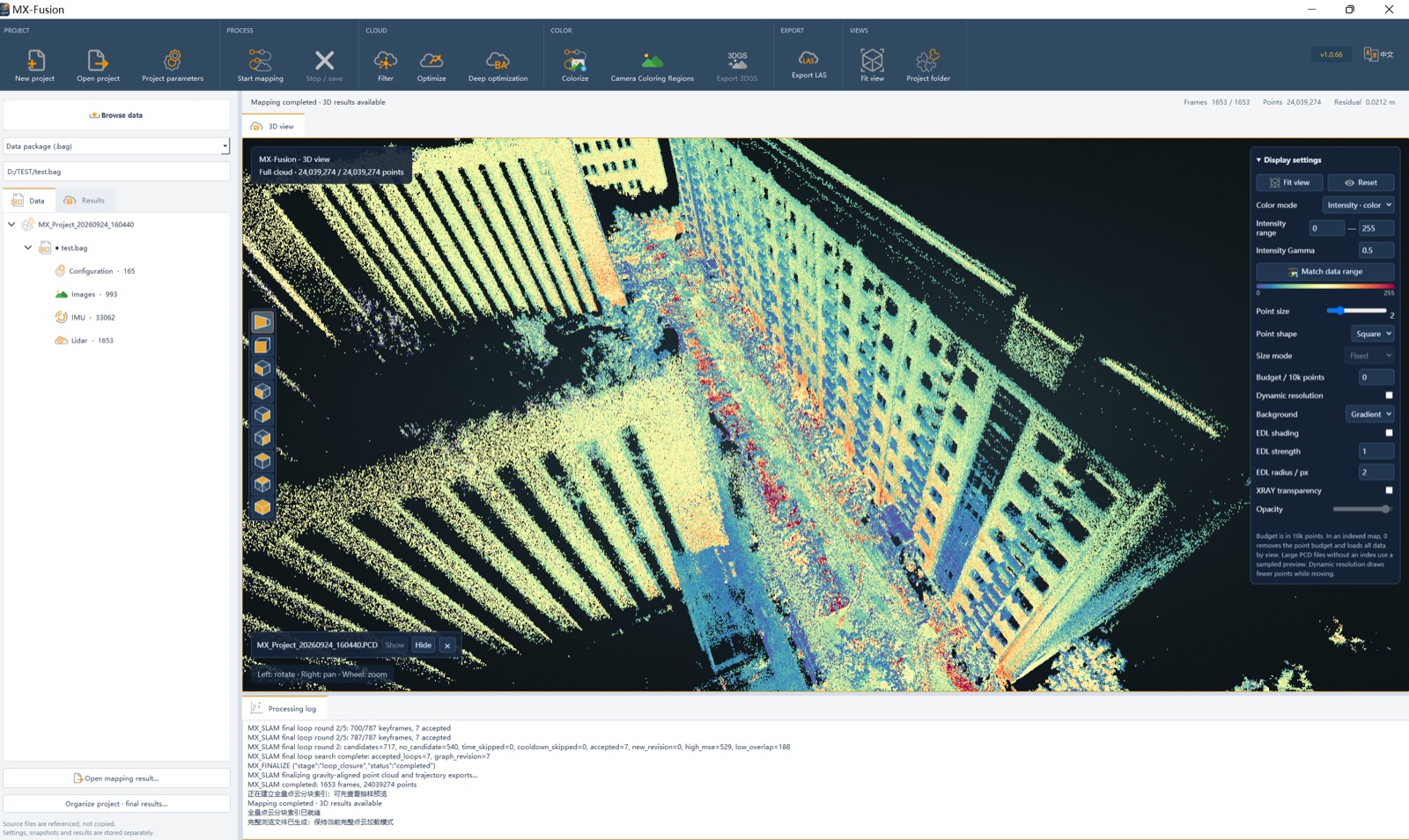
Task: Click Fit view in Display settings
Action: click(x=1289, y=182)
